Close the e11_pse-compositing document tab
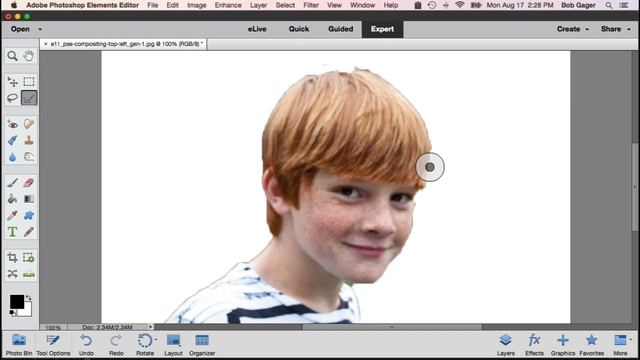 click(x=46, y=44)
